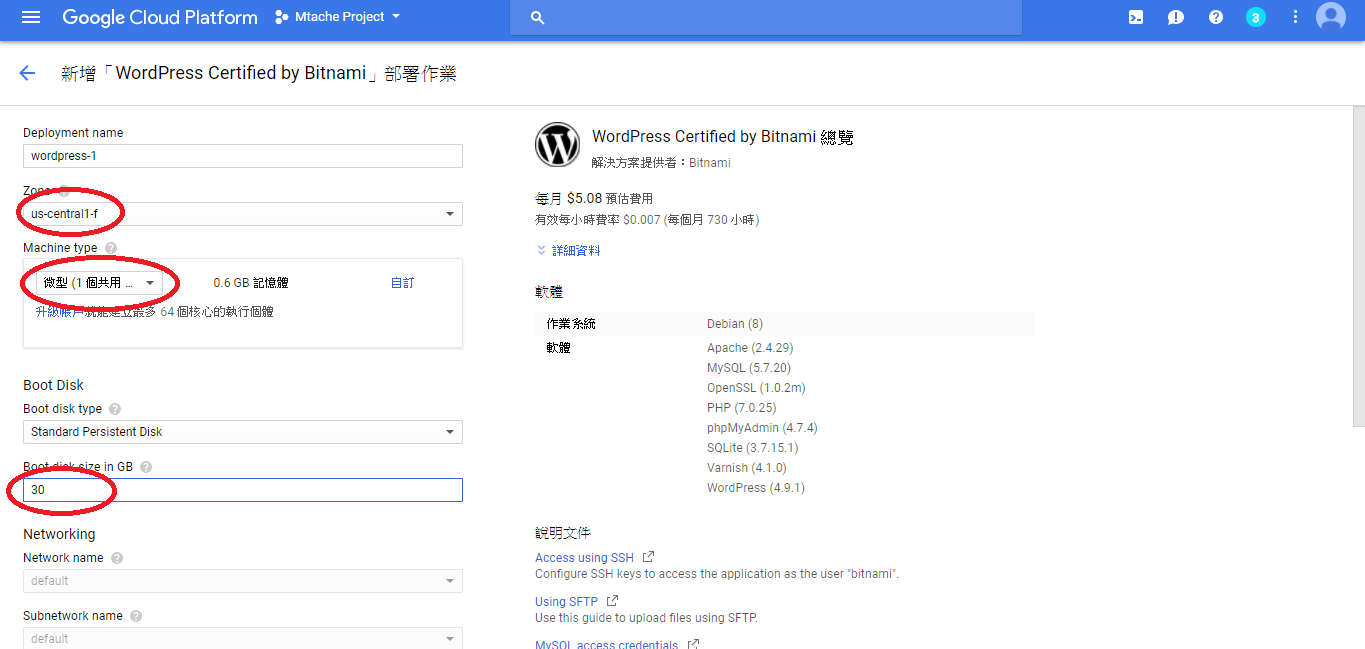The image size is (1365, 649).
Task: Show notifications badge with 3
Action: point(1256,17)
